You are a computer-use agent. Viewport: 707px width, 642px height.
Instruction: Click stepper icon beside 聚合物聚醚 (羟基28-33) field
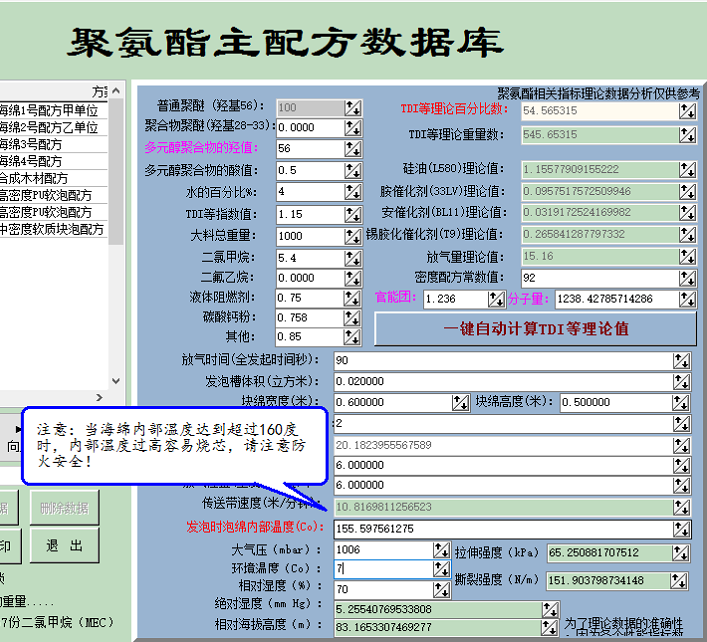[x=353, y=128]
